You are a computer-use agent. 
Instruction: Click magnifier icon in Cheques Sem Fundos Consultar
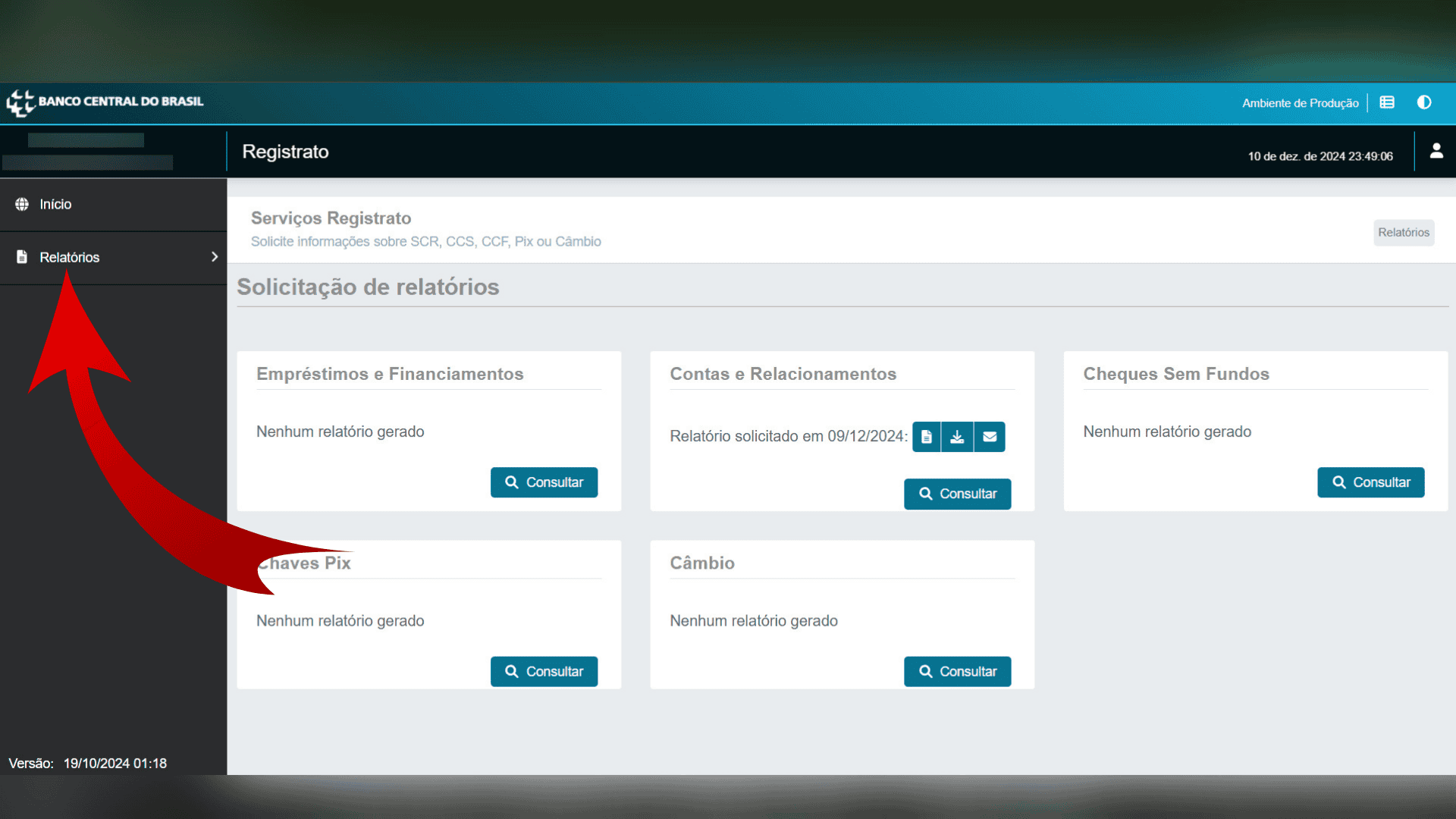tap(1339, 482)
